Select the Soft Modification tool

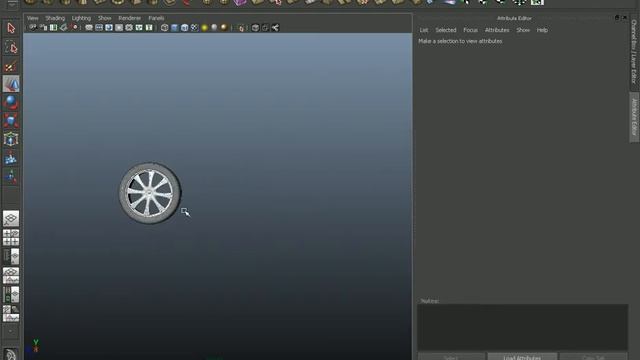coord(11,158)
